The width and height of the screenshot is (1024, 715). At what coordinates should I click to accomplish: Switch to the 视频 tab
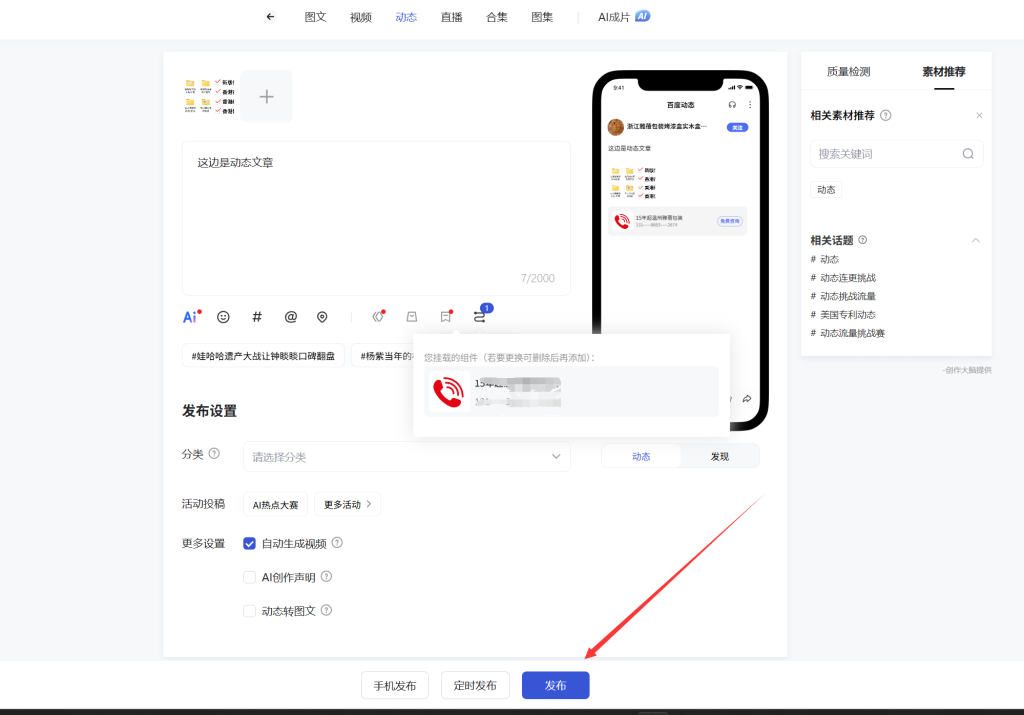point(361,17)
